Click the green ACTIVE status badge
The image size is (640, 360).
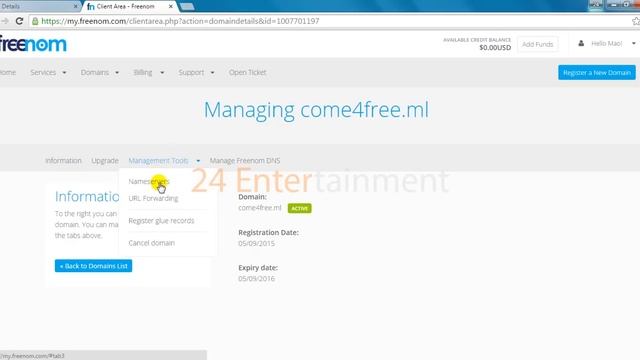[x=300, y=208]
